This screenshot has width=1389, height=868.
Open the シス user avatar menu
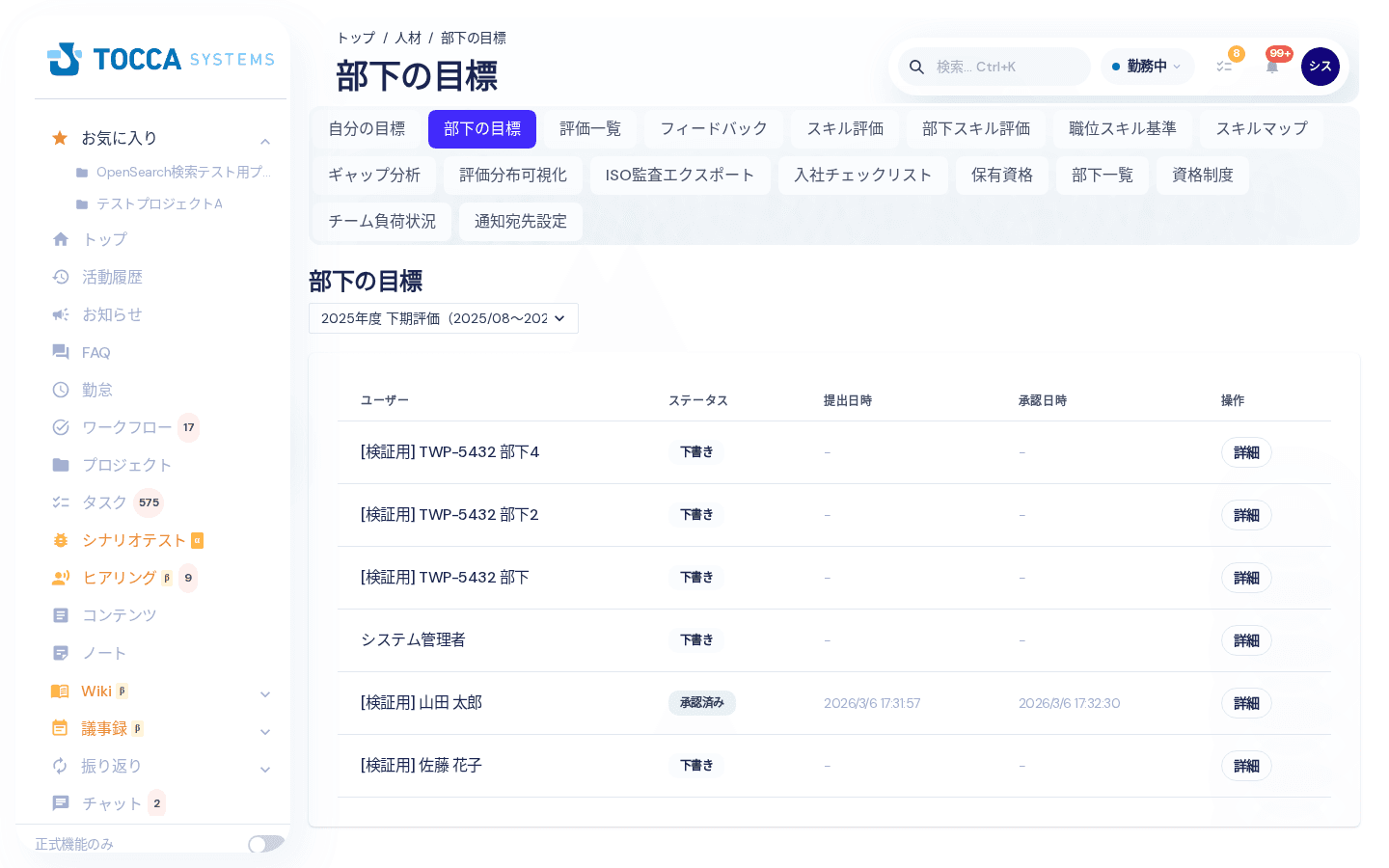click(1321, 67)
